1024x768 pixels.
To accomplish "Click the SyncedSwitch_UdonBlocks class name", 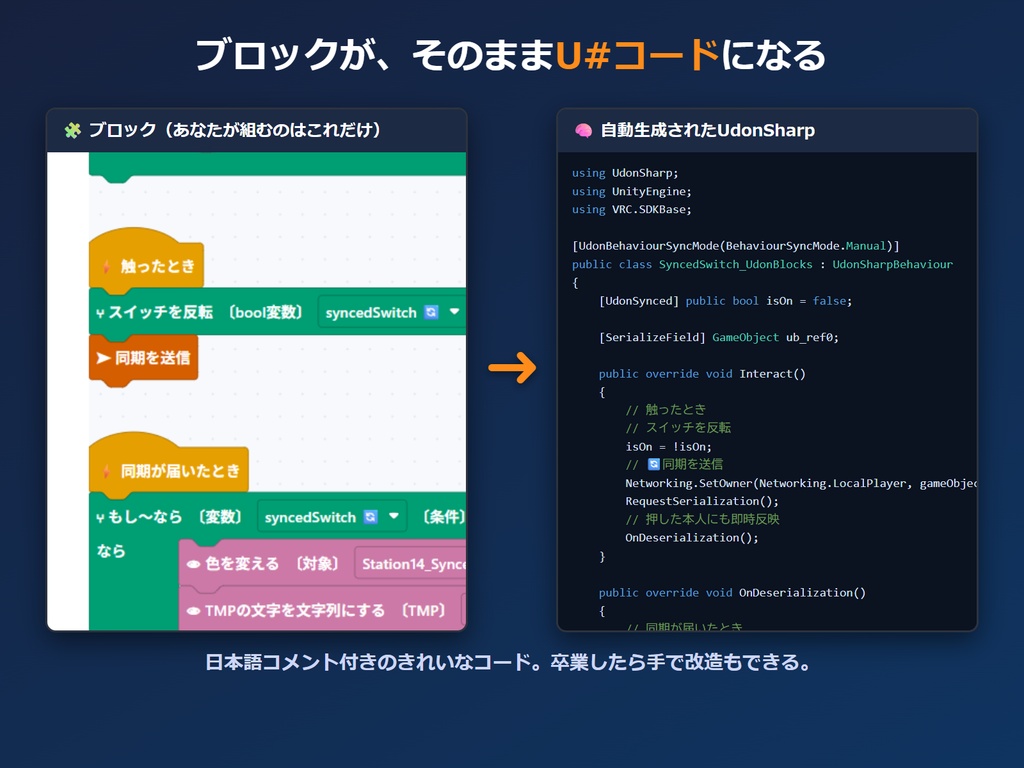I will (x=735, y=264).
